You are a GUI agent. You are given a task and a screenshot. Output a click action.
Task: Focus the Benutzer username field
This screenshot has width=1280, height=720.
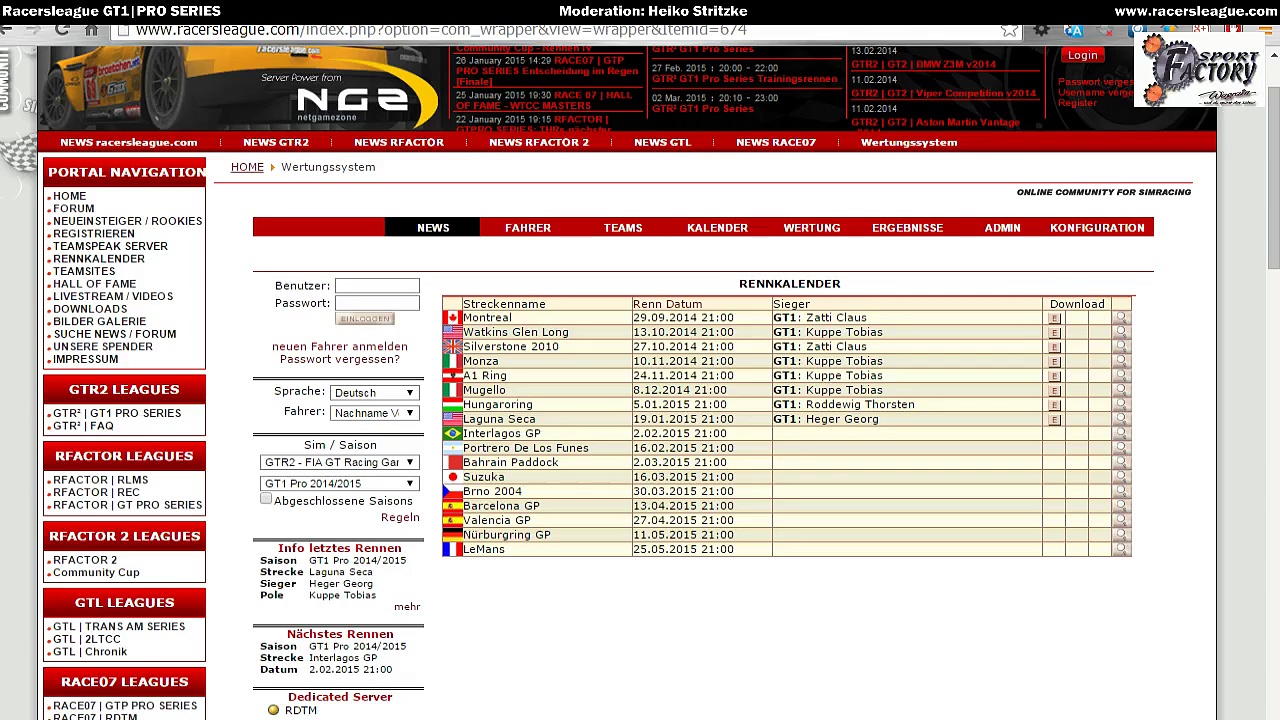(x=377, y=286)
